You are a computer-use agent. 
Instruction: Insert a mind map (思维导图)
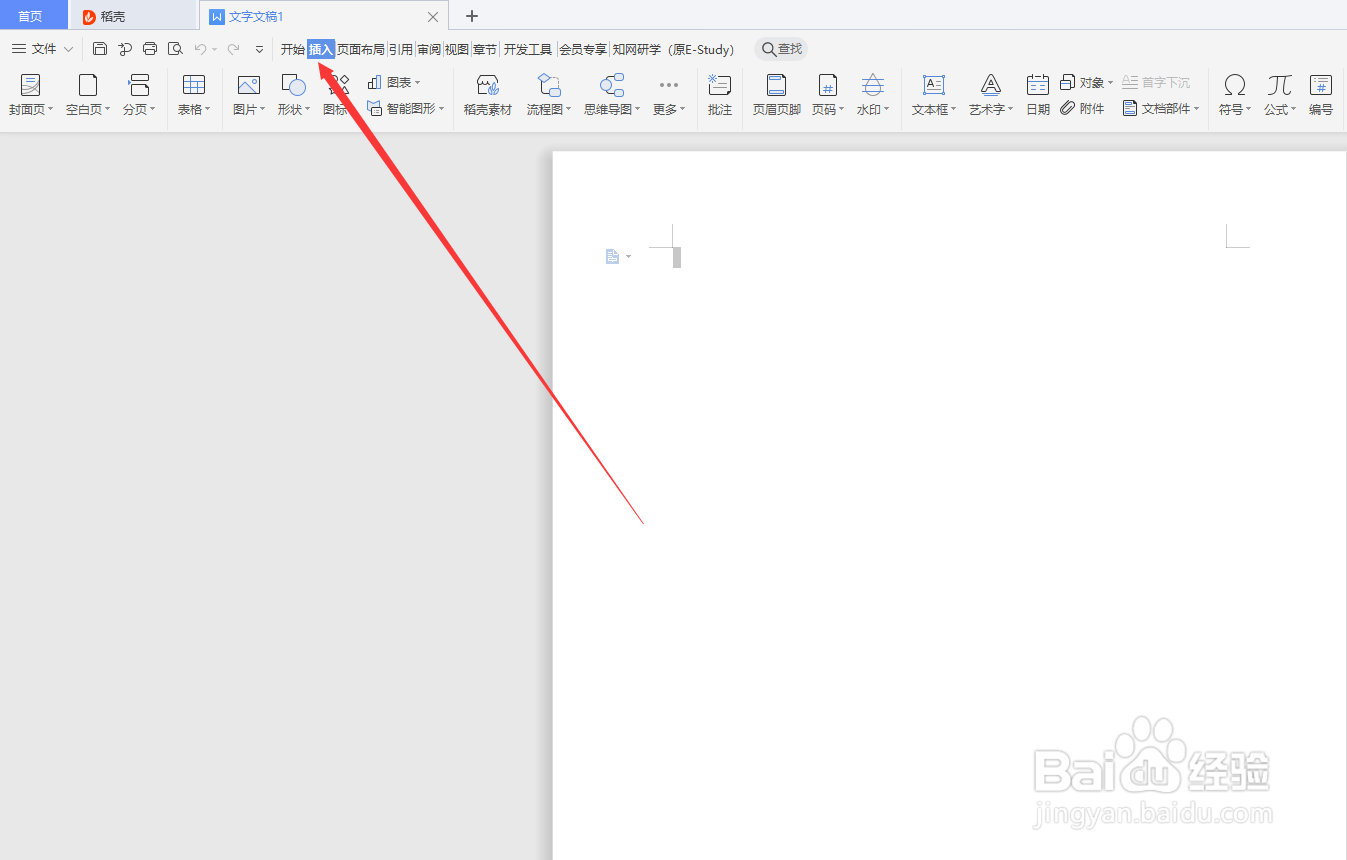click(612, 95)
